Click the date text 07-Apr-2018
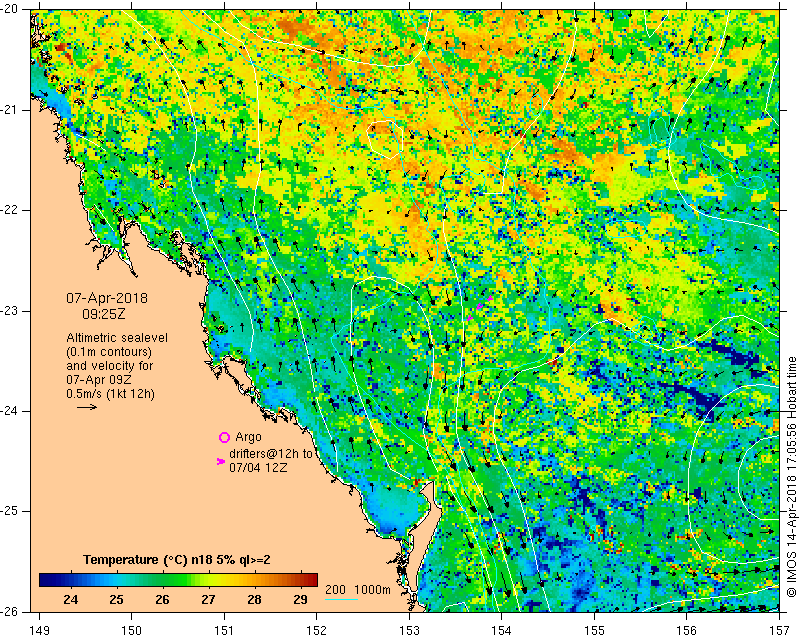800x640 pixels. (107, 298)
